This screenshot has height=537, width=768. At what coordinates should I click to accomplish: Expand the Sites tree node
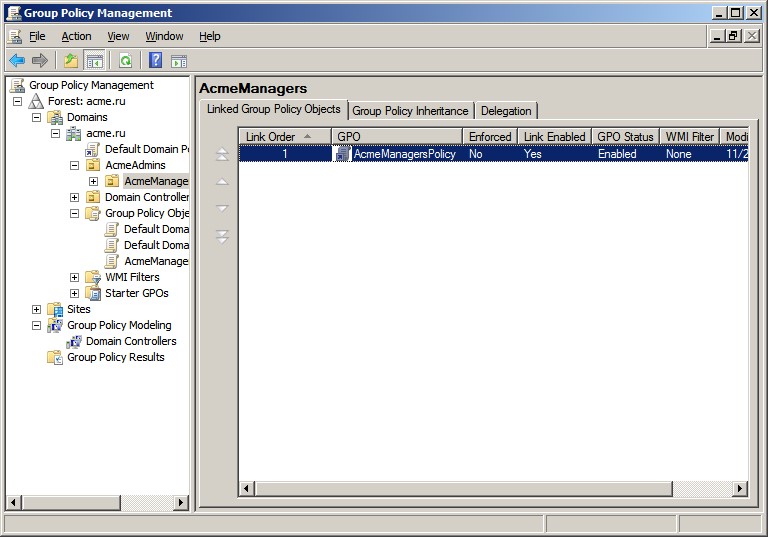tap(37, 309)
